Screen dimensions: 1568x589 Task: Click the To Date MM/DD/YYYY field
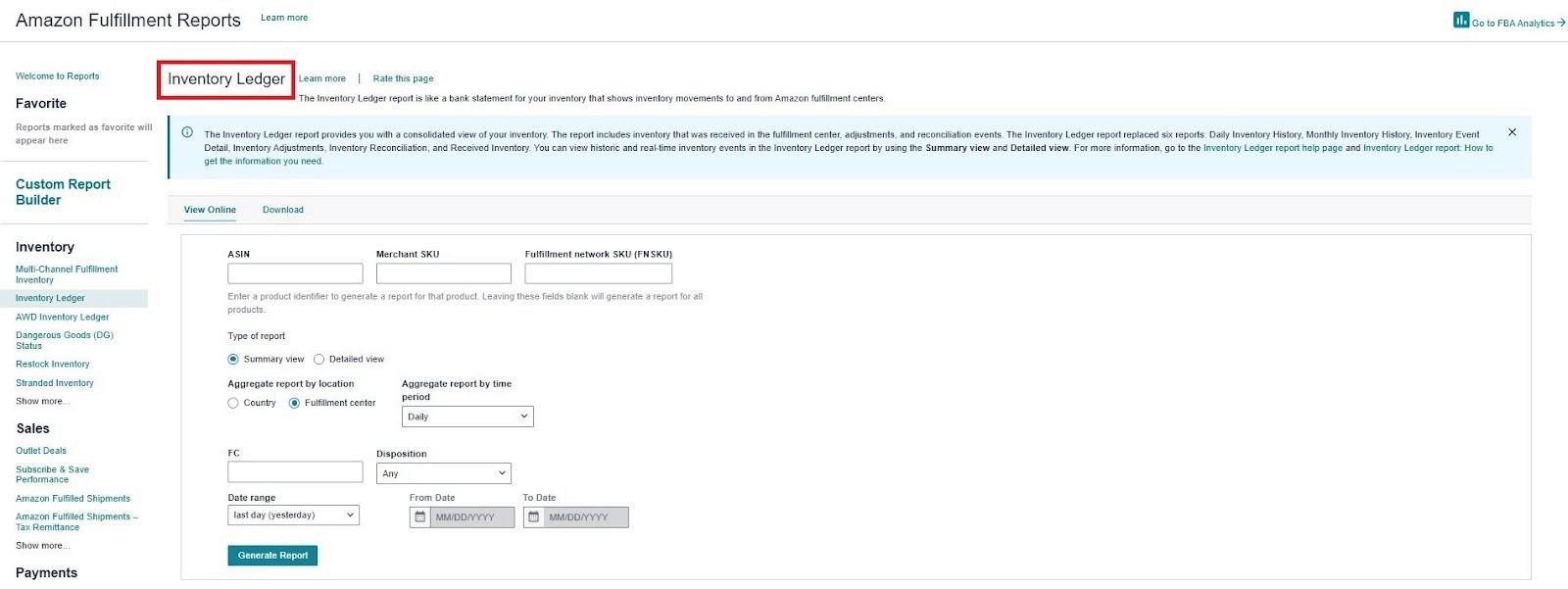click(586, 516)
